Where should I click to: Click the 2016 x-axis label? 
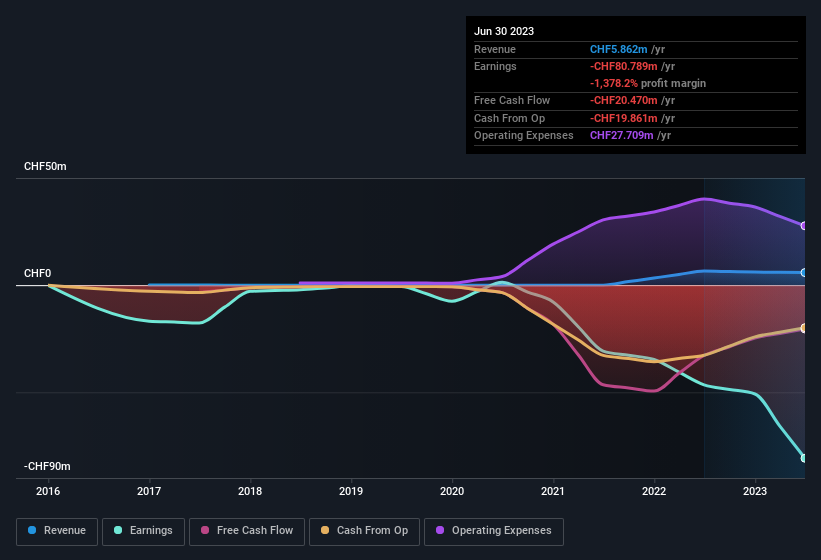pos(48,491)
